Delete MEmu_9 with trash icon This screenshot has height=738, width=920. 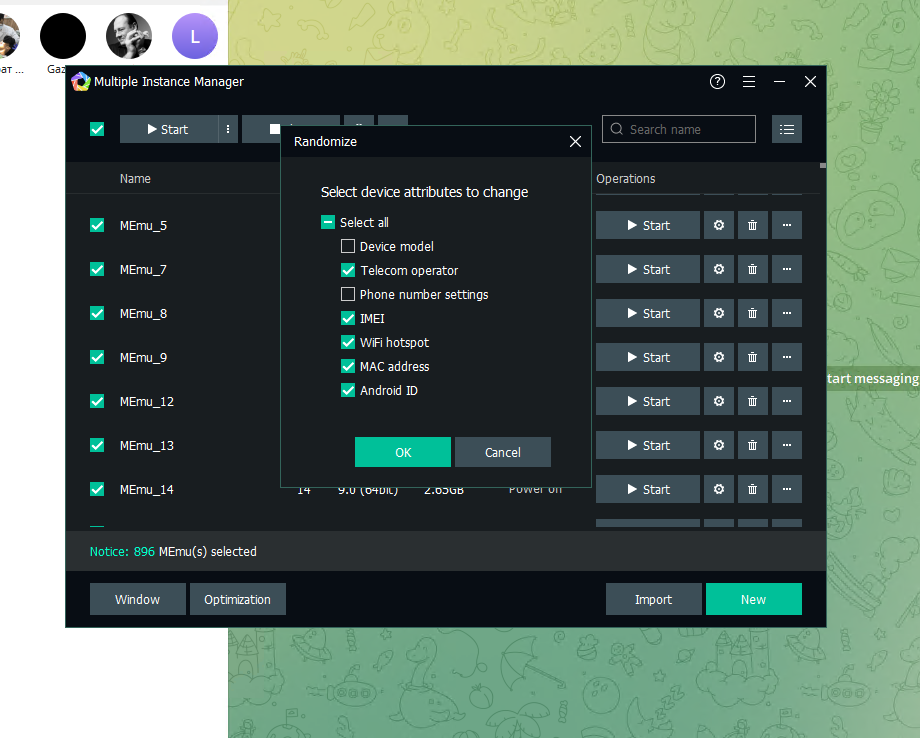tap(753, 357)
